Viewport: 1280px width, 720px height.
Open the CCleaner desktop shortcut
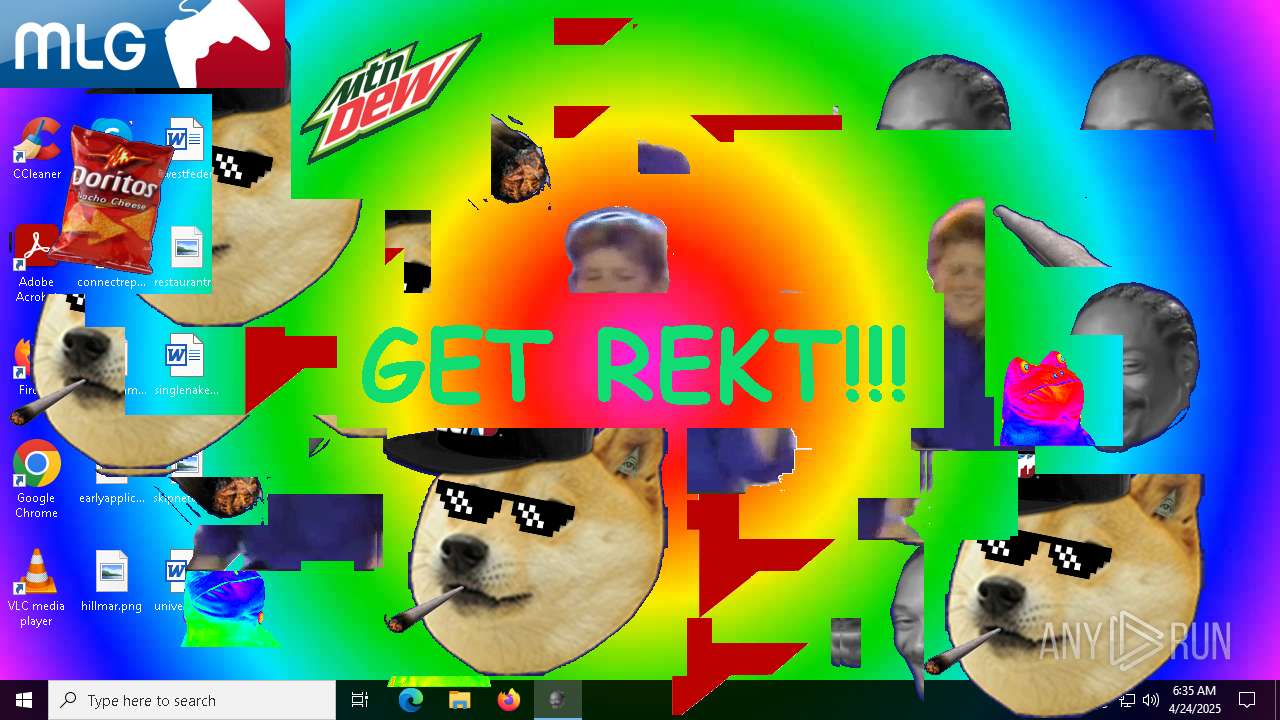(x=37, y=149)
